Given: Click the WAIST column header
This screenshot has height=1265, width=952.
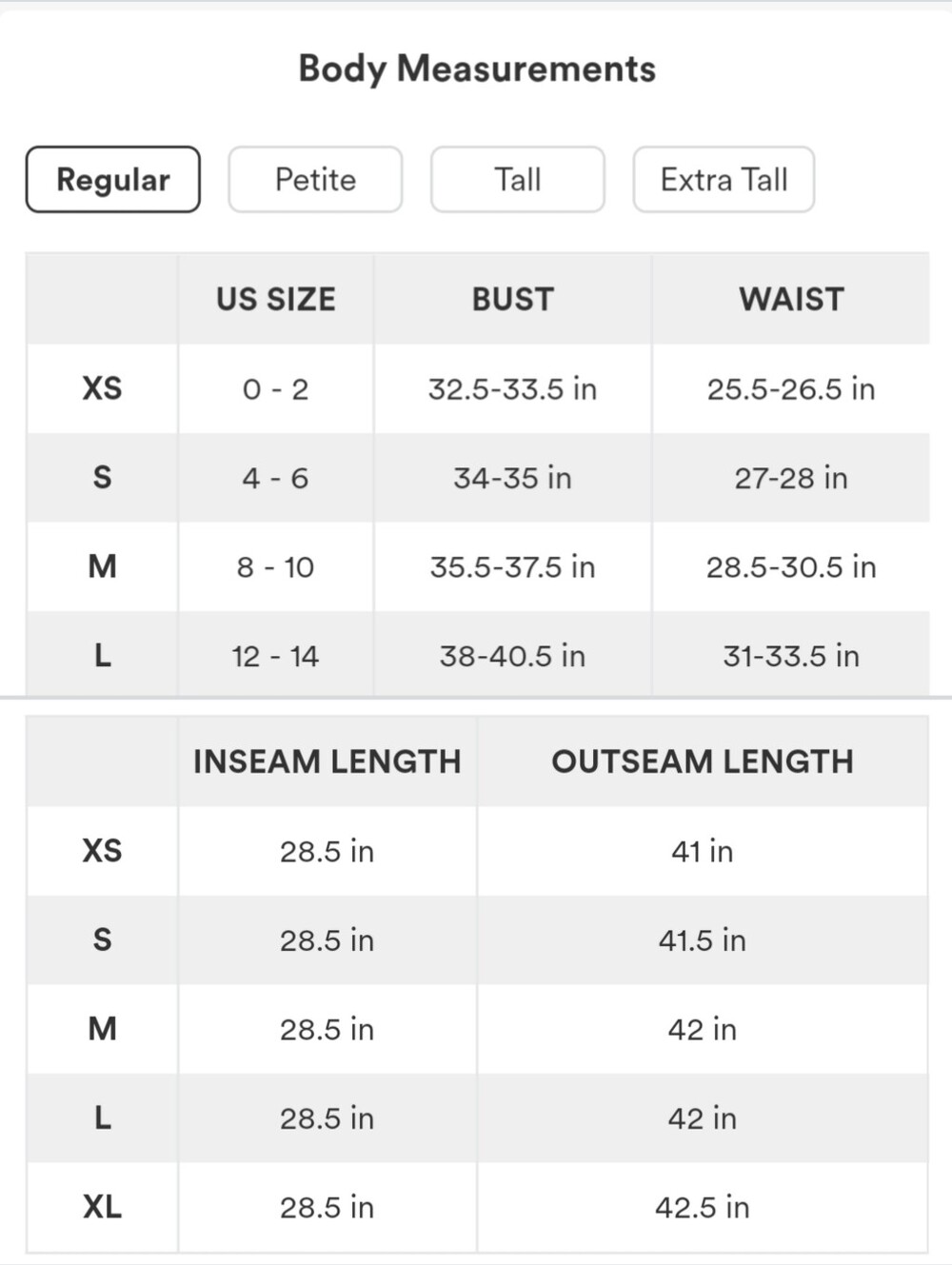Looking at the screenshot, I should (x=791, y=299).
